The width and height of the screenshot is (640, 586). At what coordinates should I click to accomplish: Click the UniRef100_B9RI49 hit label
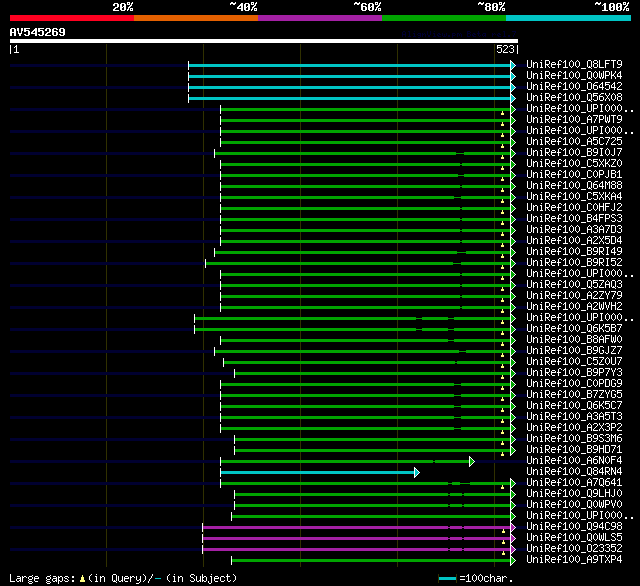(x=573, y=251)
